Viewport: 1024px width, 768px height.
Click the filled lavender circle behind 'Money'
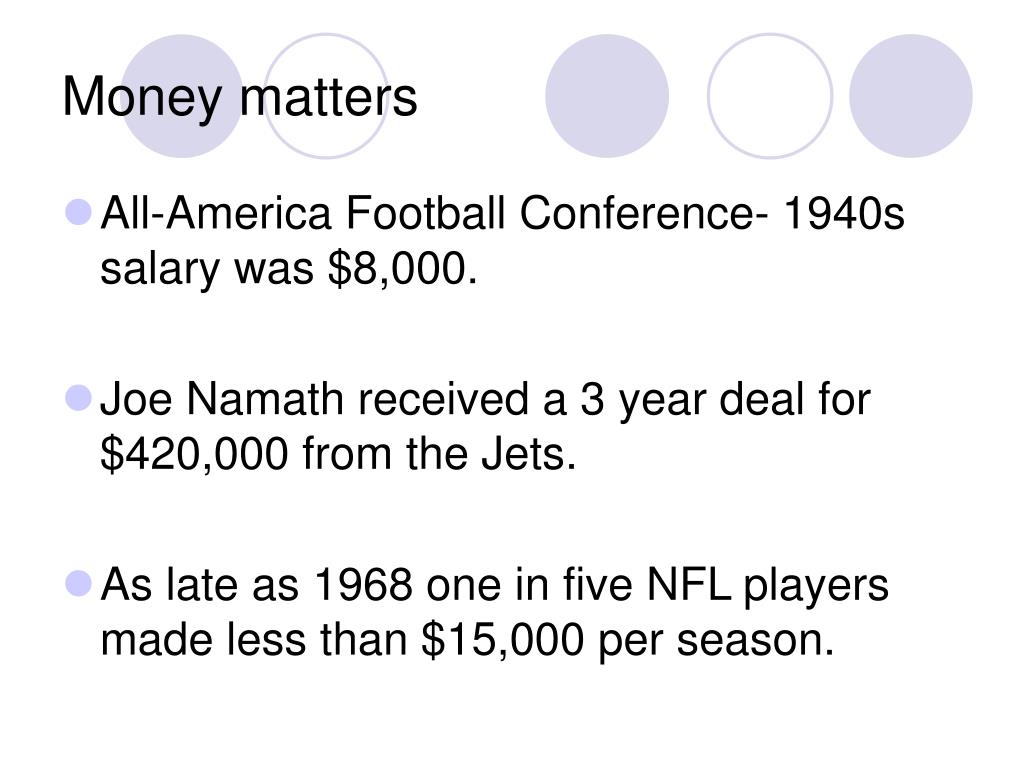click(182, 96)
